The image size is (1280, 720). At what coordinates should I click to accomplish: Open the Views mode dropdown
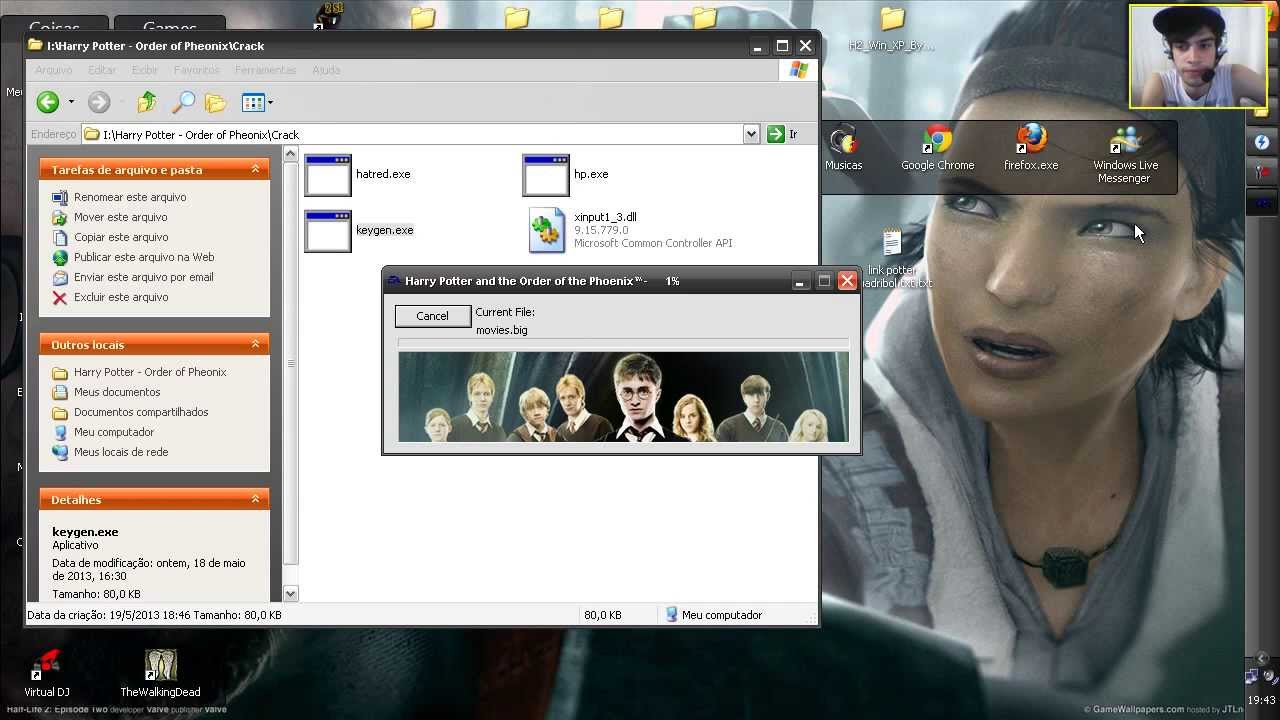point(257,102)
